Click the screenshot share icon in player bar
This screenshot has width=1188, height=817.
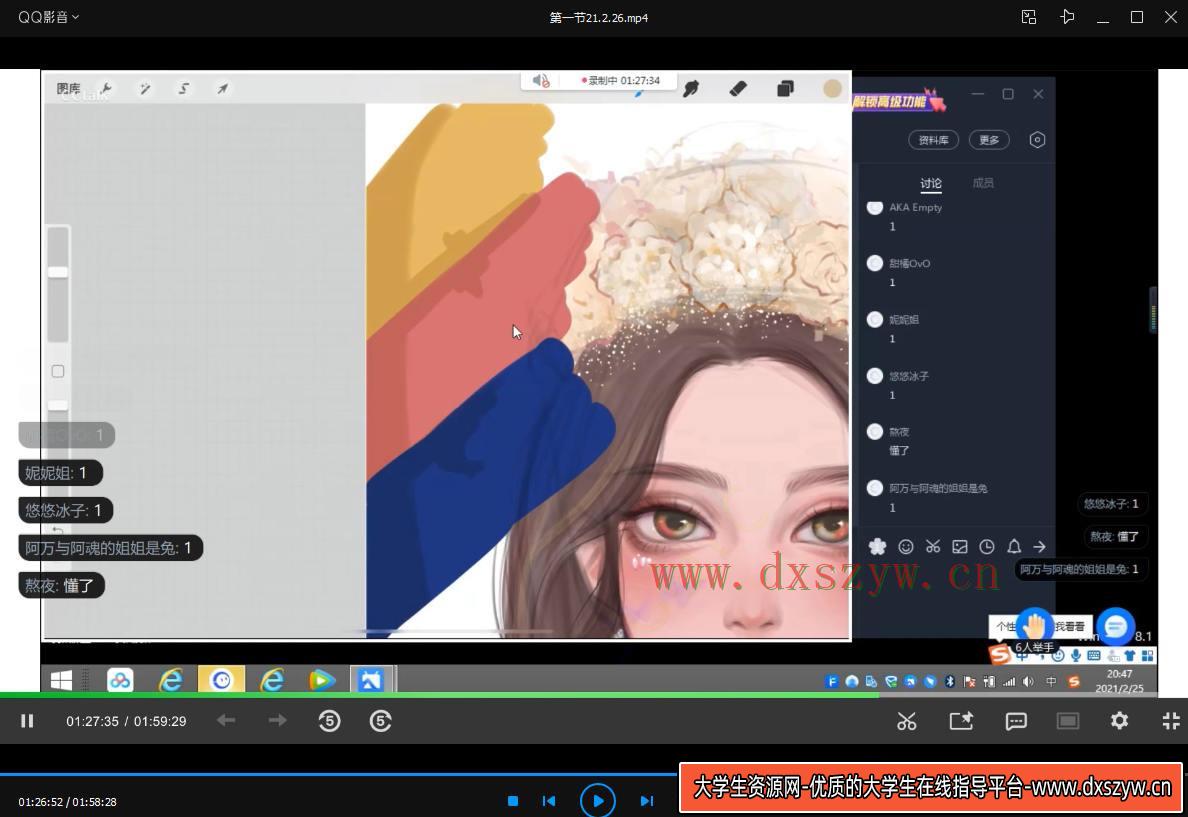(961, 721)
